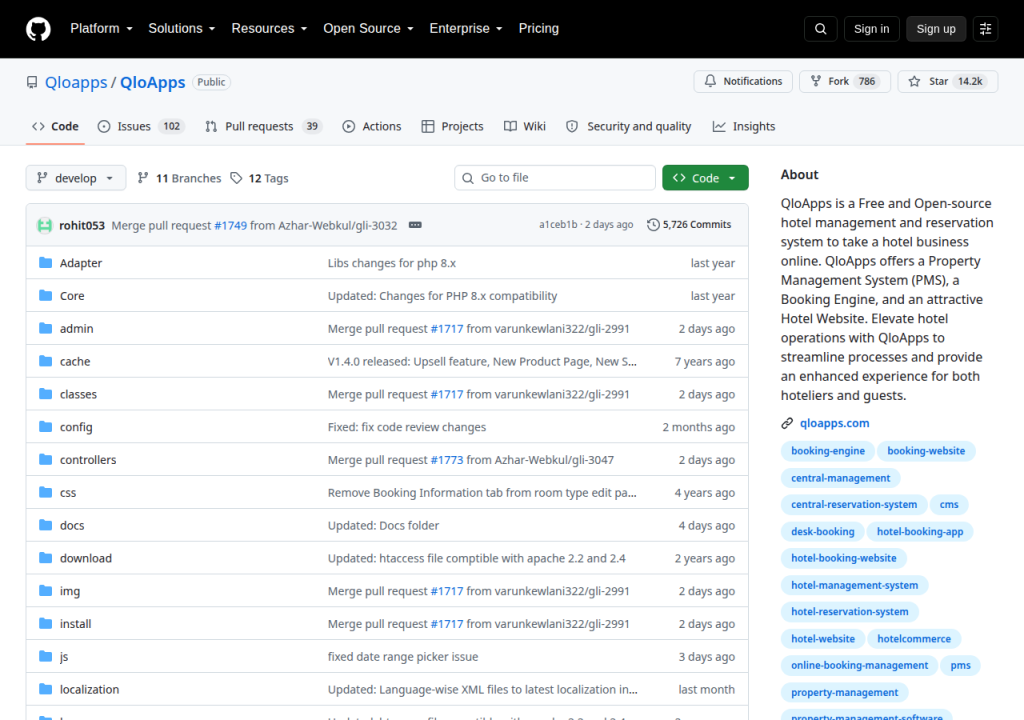Switch to the Actions tab
The width and height of the screenshot is (1024, 720).
pyautogui.click(x=372, y=126)
